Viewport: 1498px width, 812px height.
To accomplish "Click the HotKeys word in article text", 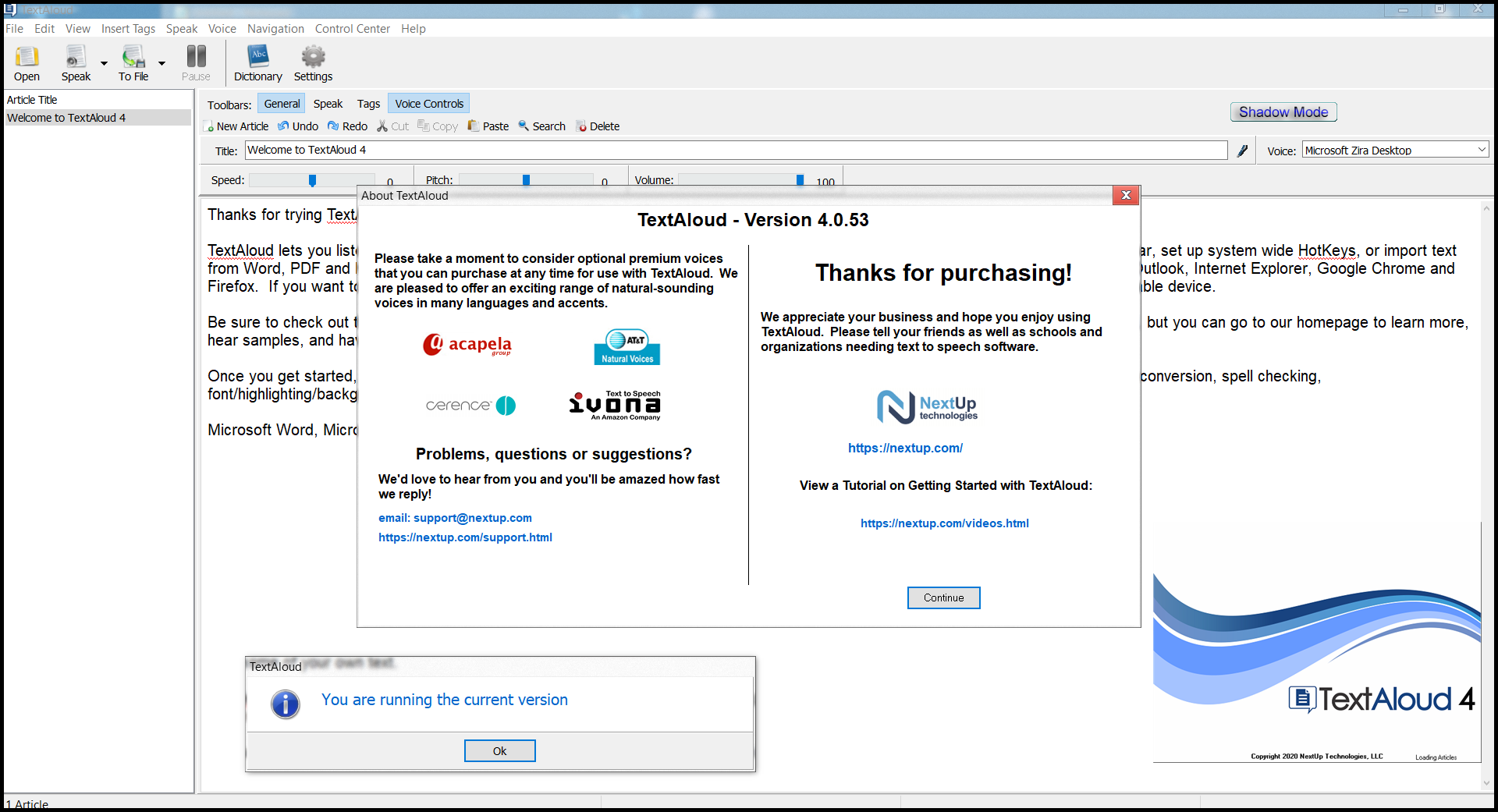I will point(1326,250).
